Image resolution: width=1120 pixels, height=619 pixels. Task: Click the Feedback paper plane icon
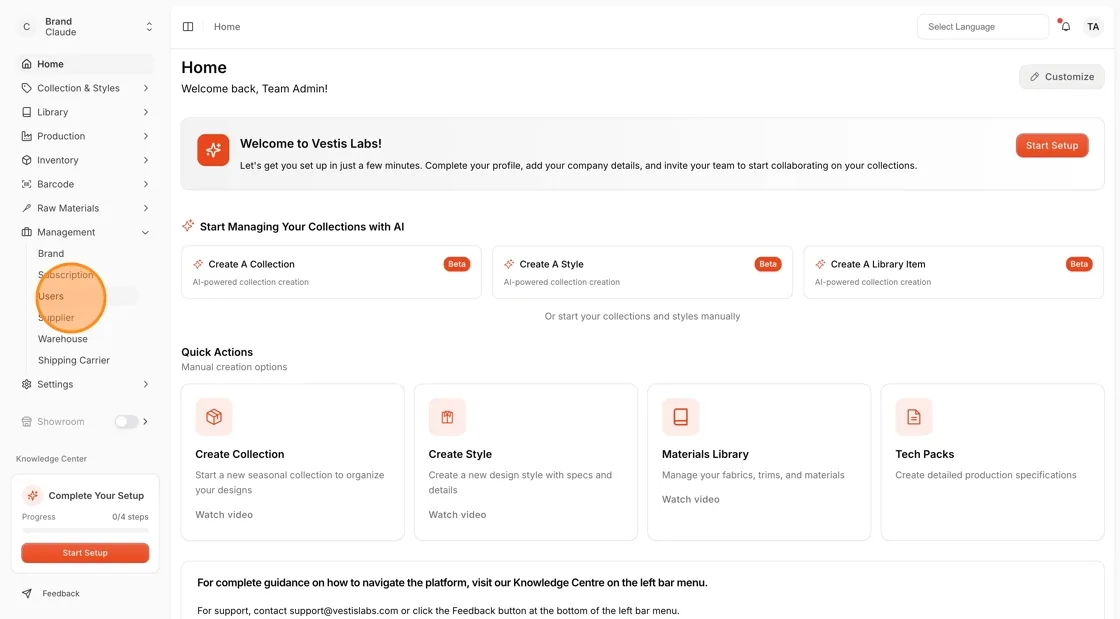(26, 593)
